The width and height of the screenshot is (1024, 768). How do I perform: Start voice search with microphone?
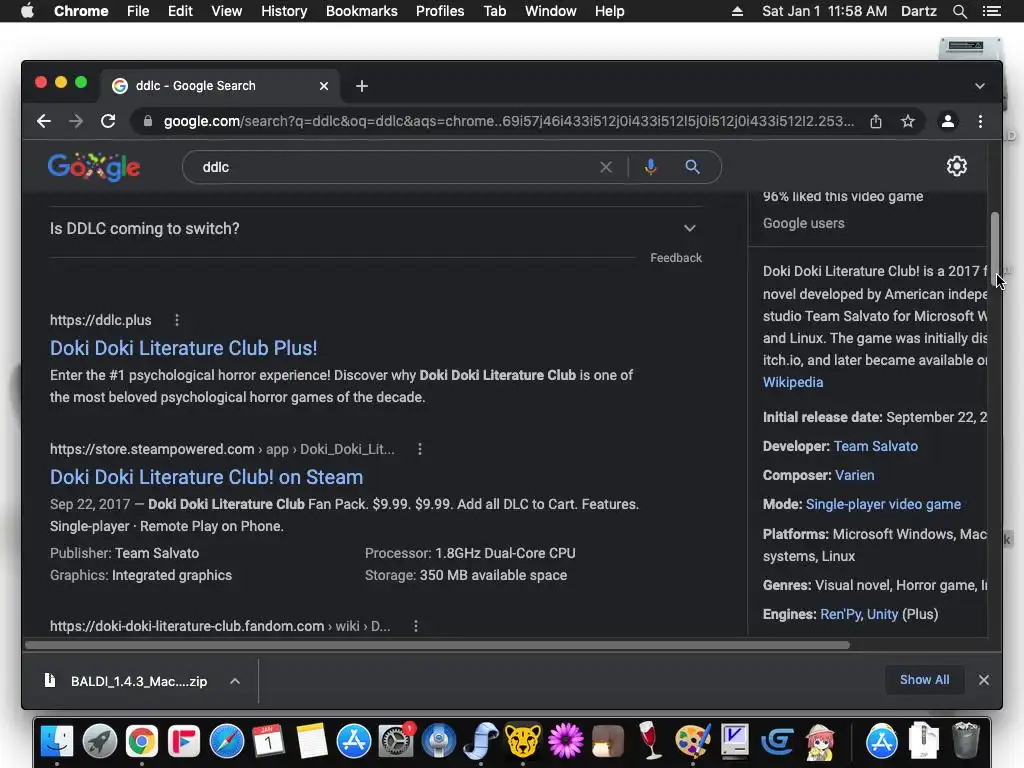[650, 167]
